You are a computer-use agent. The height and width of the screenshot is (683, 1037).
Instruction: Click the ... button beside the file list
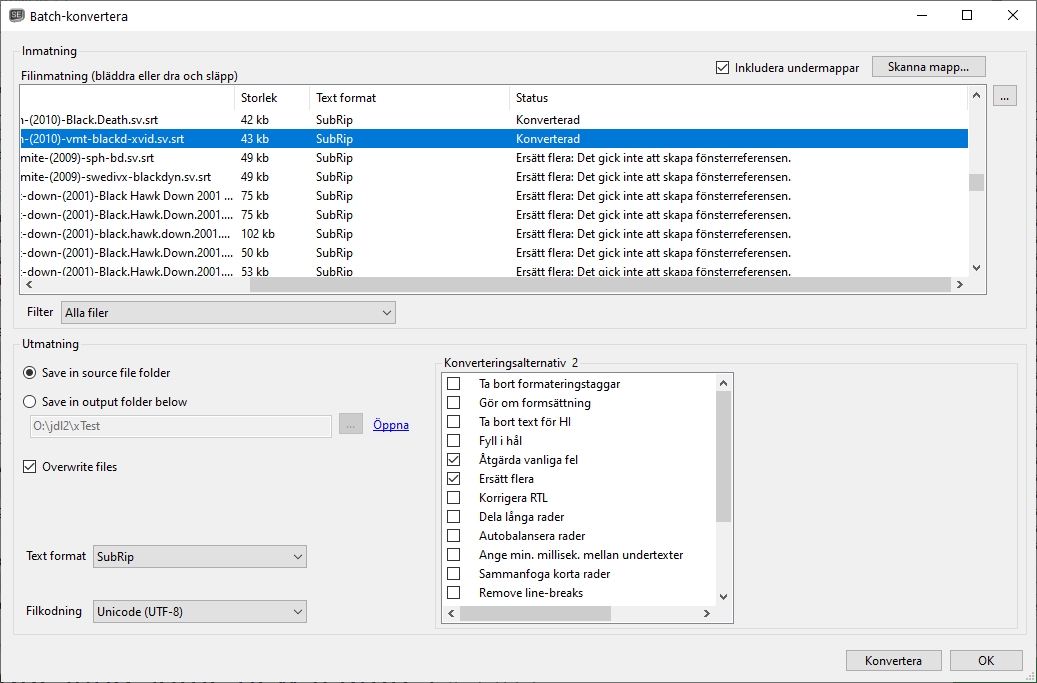click(x=1004, y=95)
